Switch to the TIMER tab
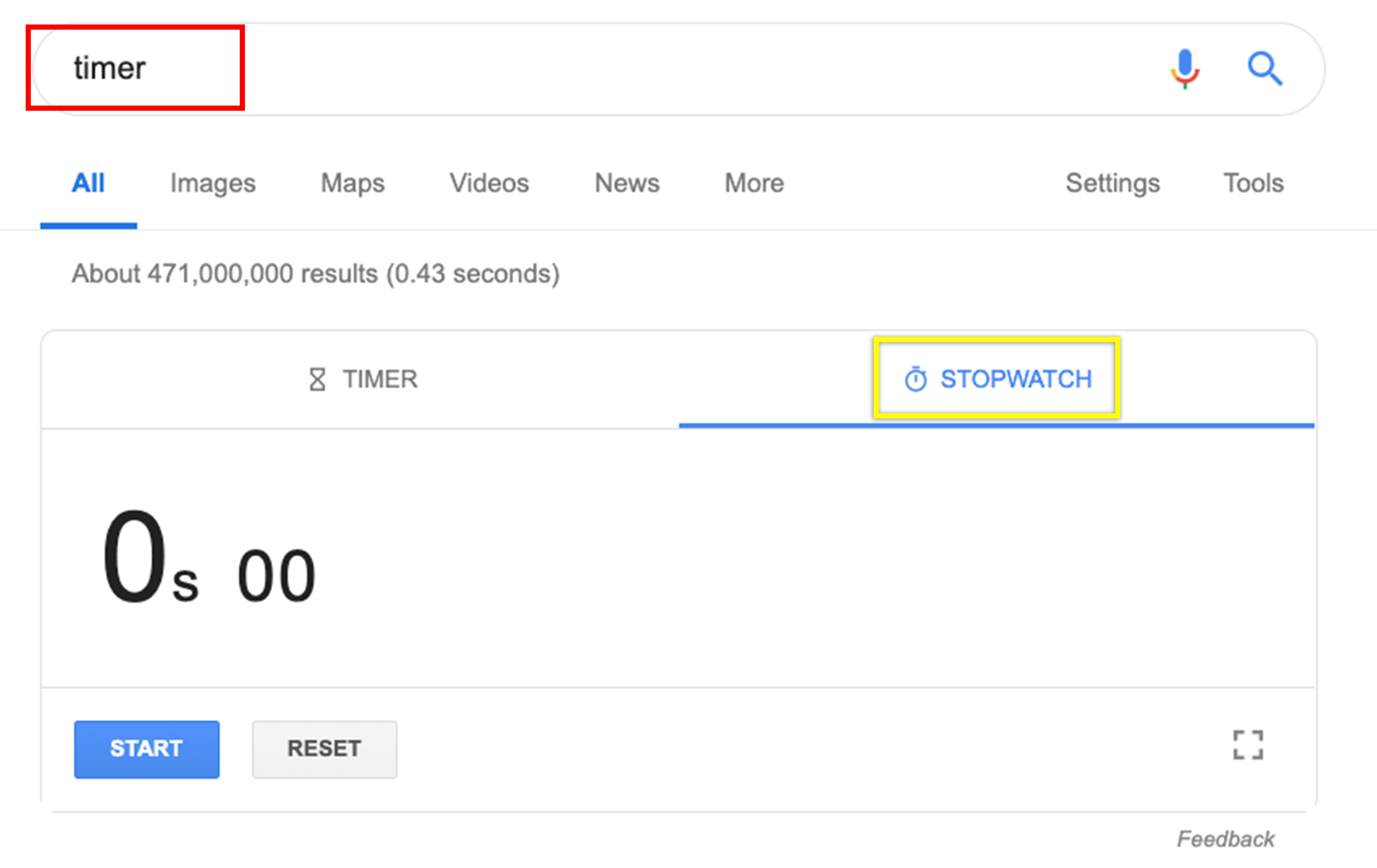 click(362, 379)
